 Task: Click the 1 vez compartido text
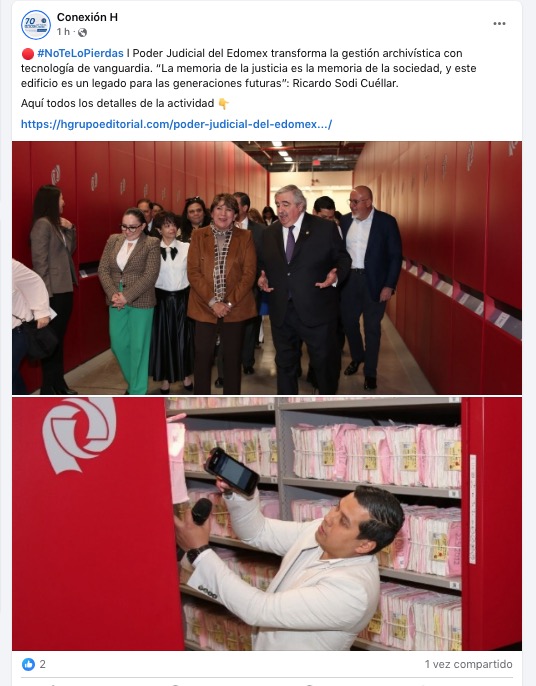pyautogui.click(x=469, y=664)
